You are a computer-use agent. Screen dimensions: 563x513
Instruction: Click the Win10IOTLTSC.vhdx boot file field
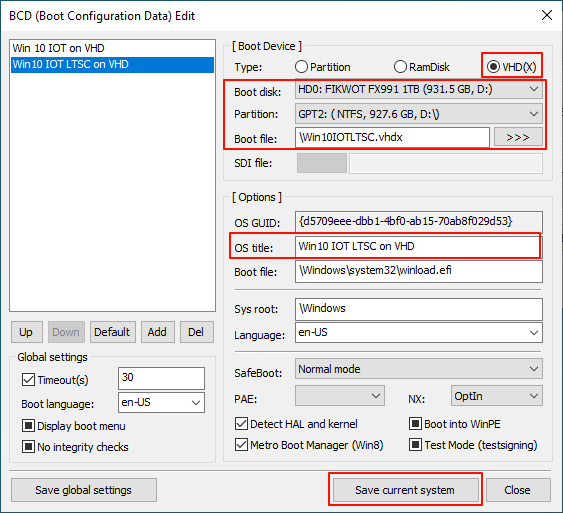[x=392, y=137]
